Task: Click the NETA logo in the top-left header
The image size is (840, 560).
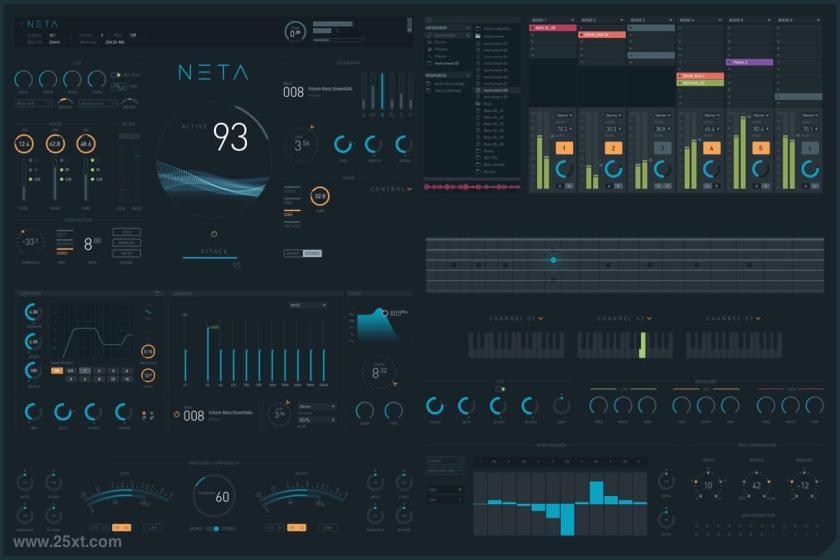Action: click(x=42, y=24)
